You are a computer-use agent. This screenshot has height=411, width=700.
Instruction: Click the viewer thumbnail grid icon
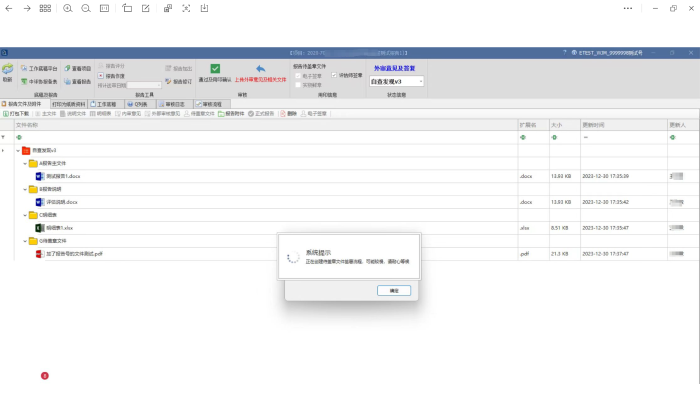[x=46, y=8]
